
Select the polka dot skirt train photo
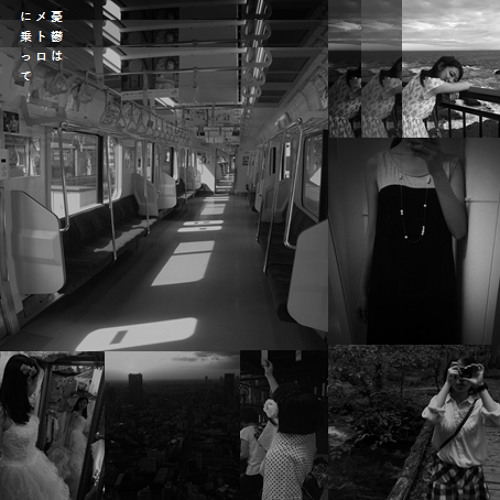click(284, 425)
